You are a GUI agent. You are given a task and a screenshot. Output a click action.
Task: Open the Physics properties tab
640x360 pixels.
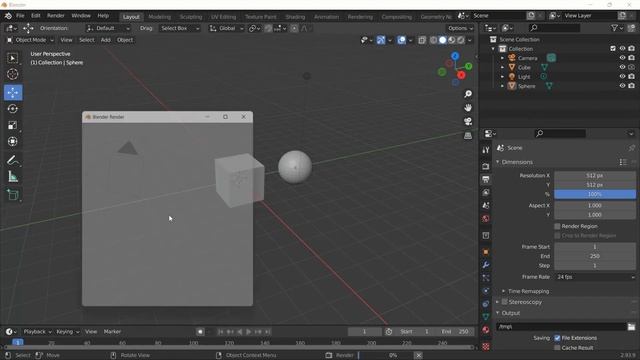pyautogui.click(x=486, y=291)
